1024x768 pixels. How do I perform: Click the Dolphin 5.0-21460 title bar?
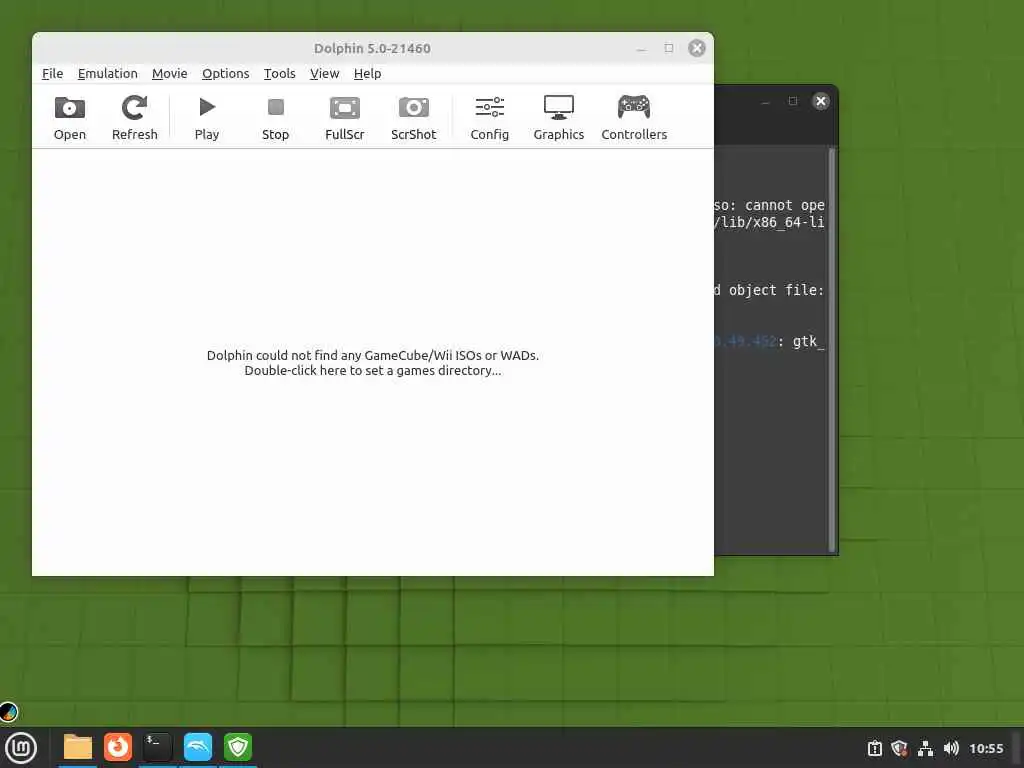click(372, 48)
